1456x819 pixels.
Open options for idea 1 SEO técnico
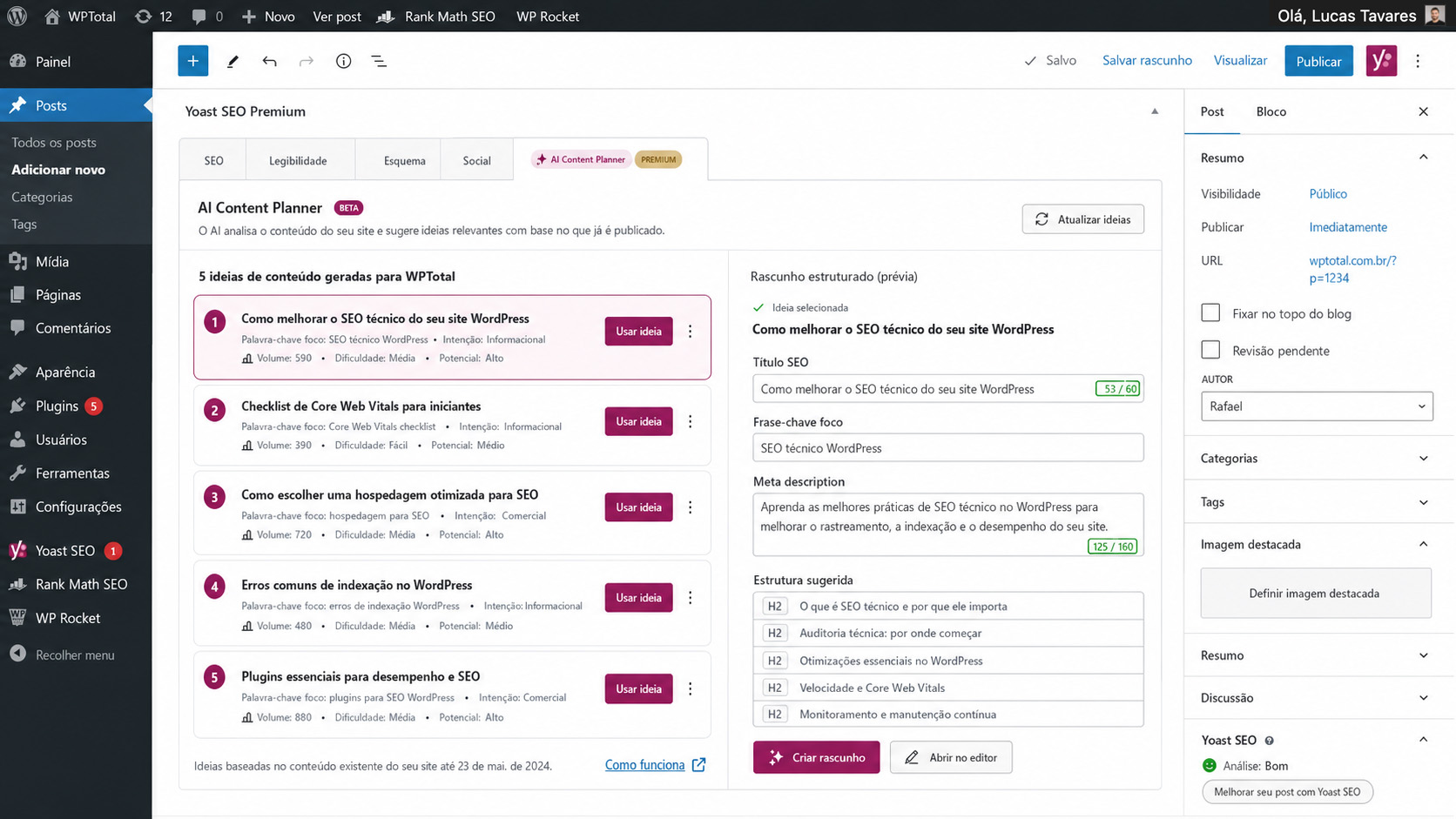pyautogui.click(x=691, y=332)
